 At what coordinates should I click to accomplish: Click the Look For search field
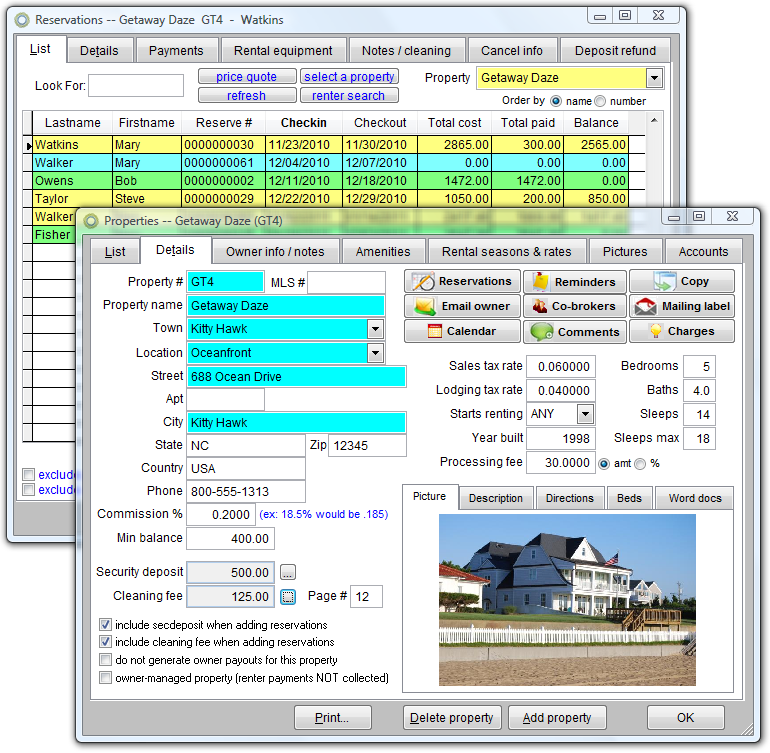(x=136, y=85)
